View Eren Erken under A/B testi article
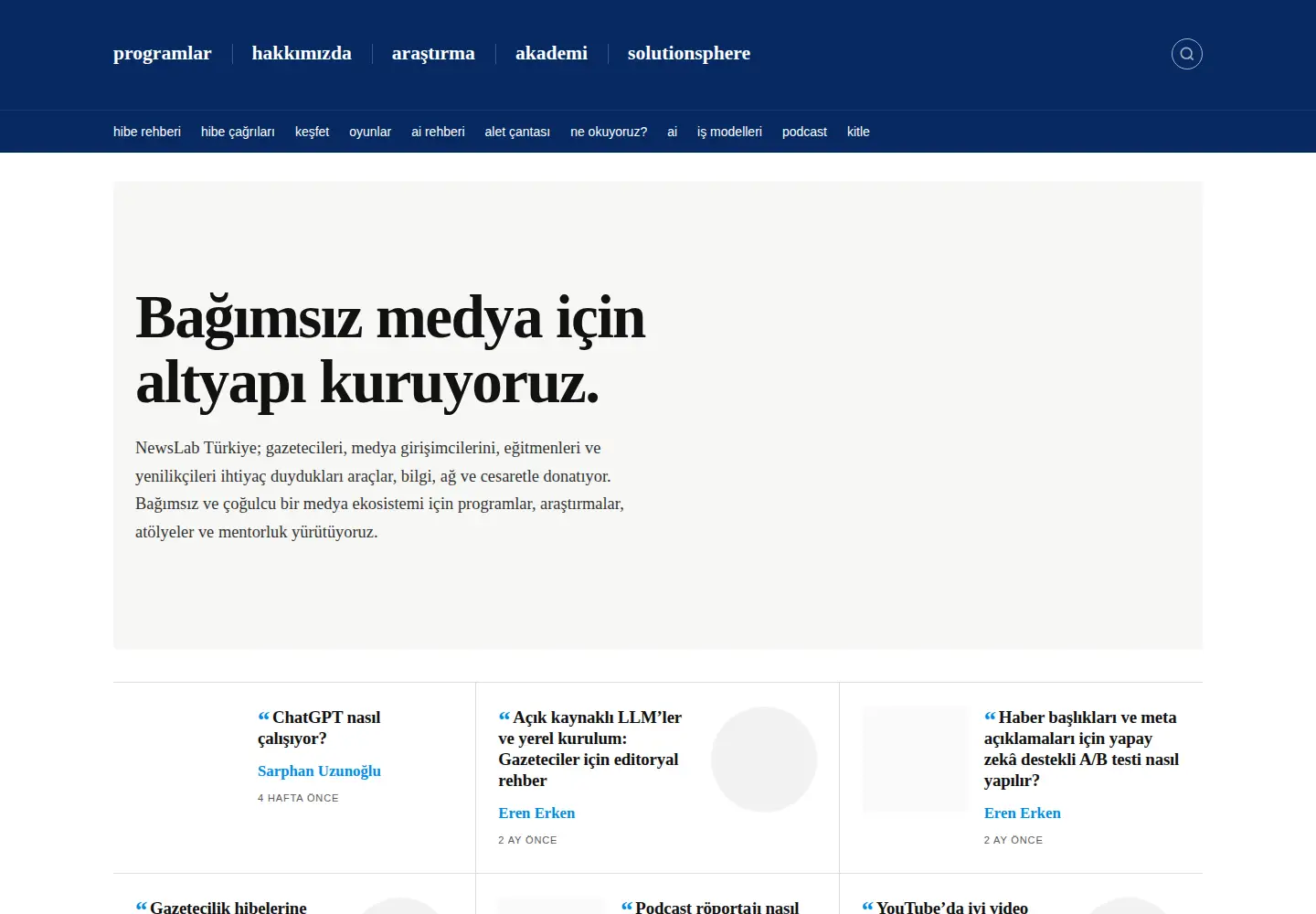This screenshot has height=914, width=1316. (x=1022, y=813)
